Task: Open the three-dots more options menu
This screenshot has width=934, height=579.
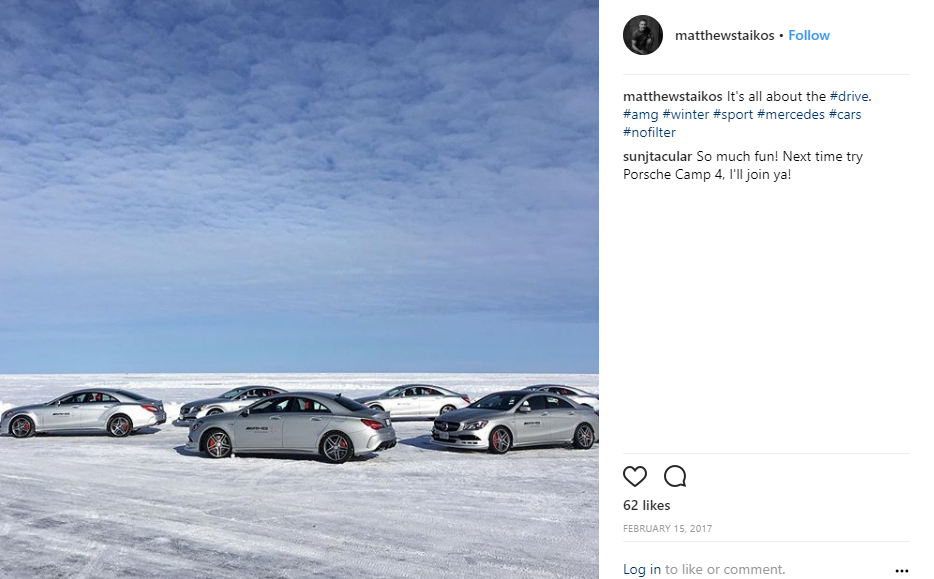Action: point(902,571)
